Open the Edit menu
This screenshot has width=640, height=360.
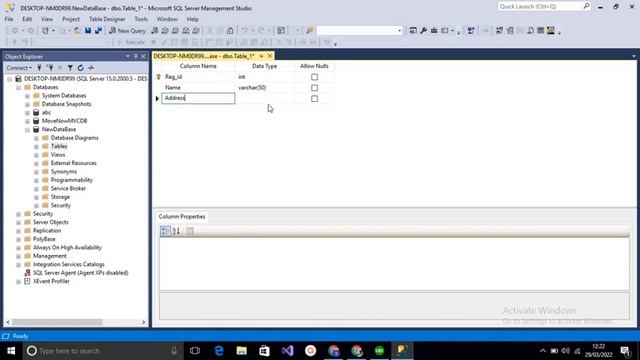(27, 19)
